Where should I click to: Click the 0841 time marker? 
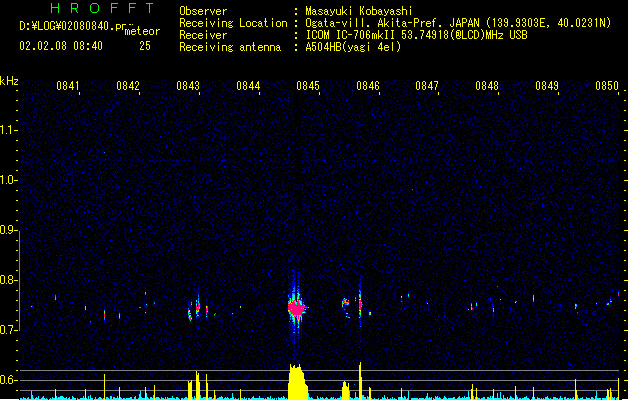coord(67,86)
